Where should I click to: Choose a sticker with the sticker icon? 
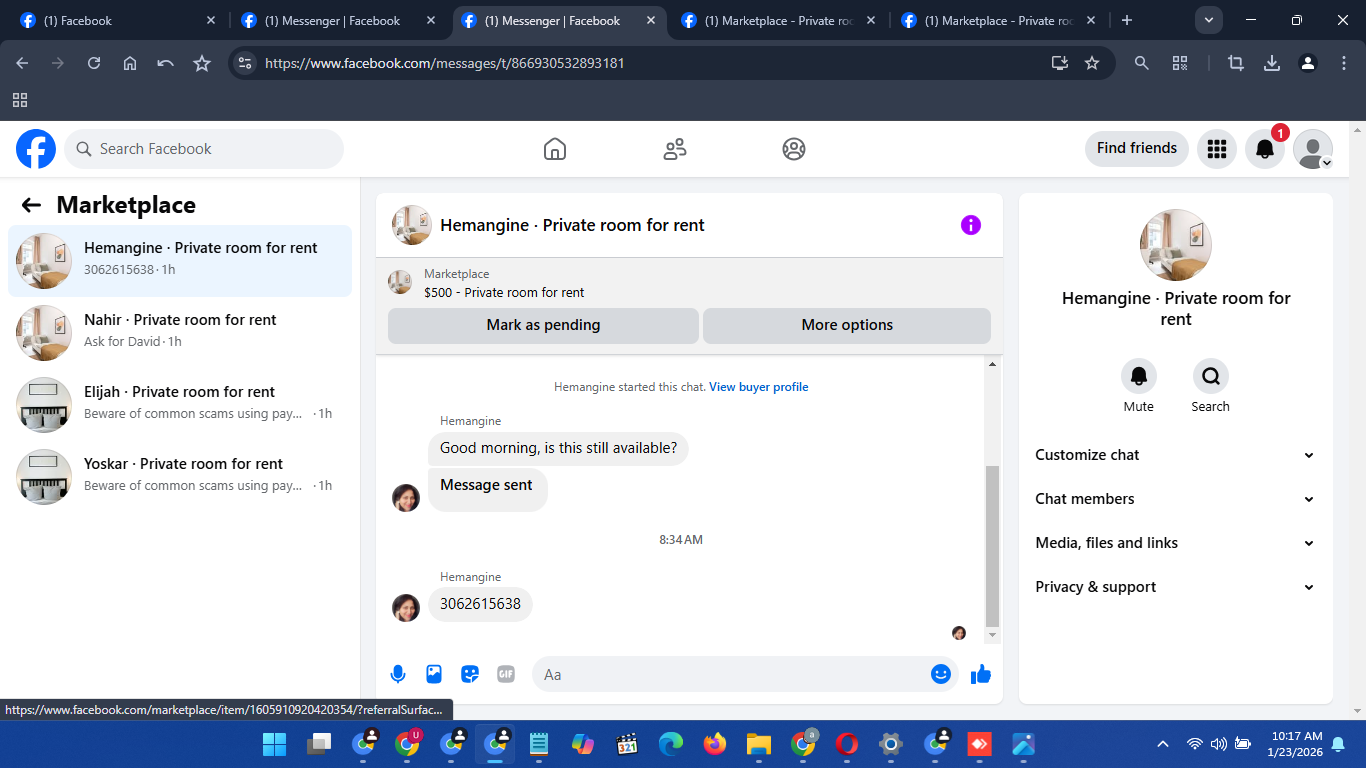pos(470,674)
